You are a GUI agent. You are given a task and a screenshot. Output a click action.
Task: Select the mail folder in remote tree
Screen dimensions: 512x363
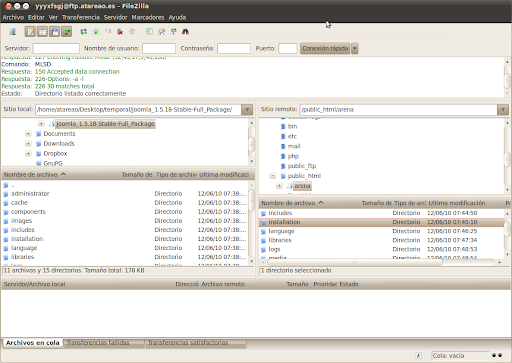(294, 146)
